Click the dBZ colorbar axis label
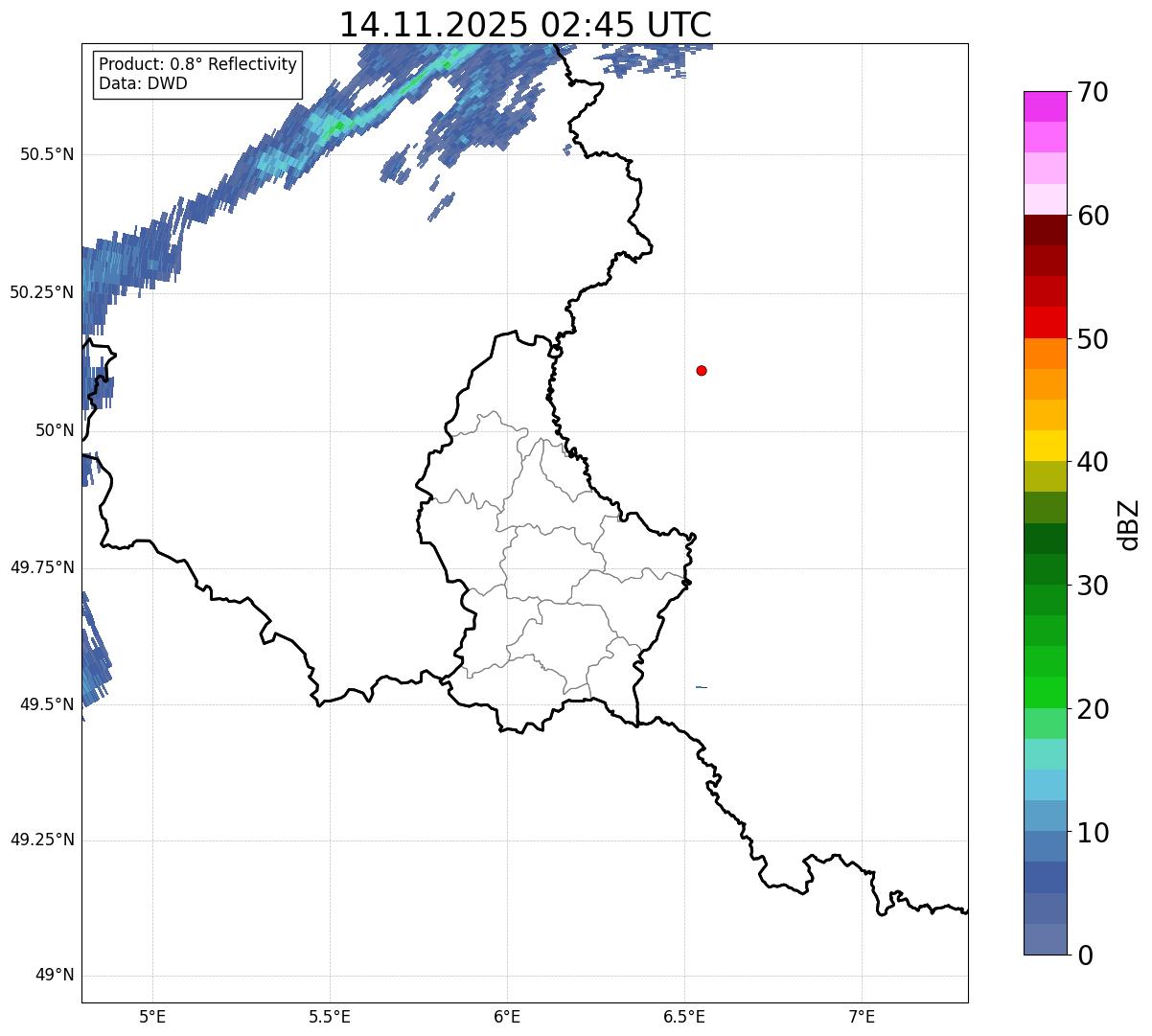 [1129, 524]
